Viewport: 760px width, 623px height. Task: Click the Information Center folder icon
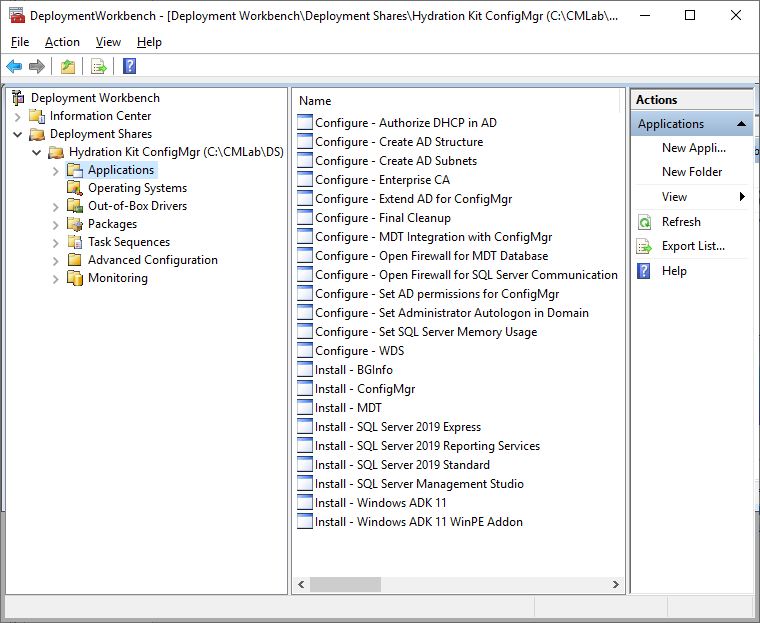pos(37,116)
